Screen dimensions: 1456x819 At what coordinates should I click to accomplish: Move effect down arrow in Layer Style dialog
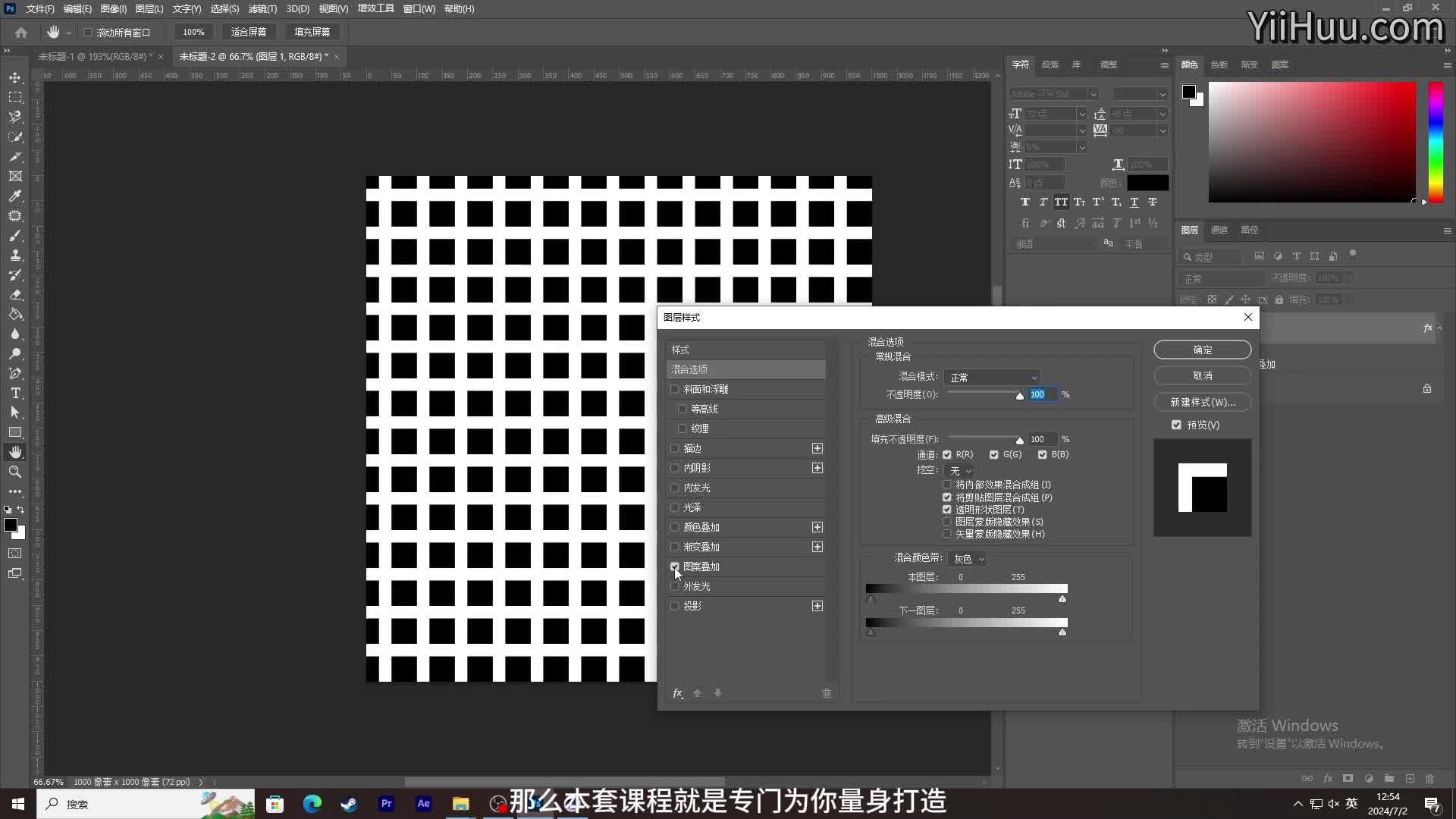tap(717, 693)
